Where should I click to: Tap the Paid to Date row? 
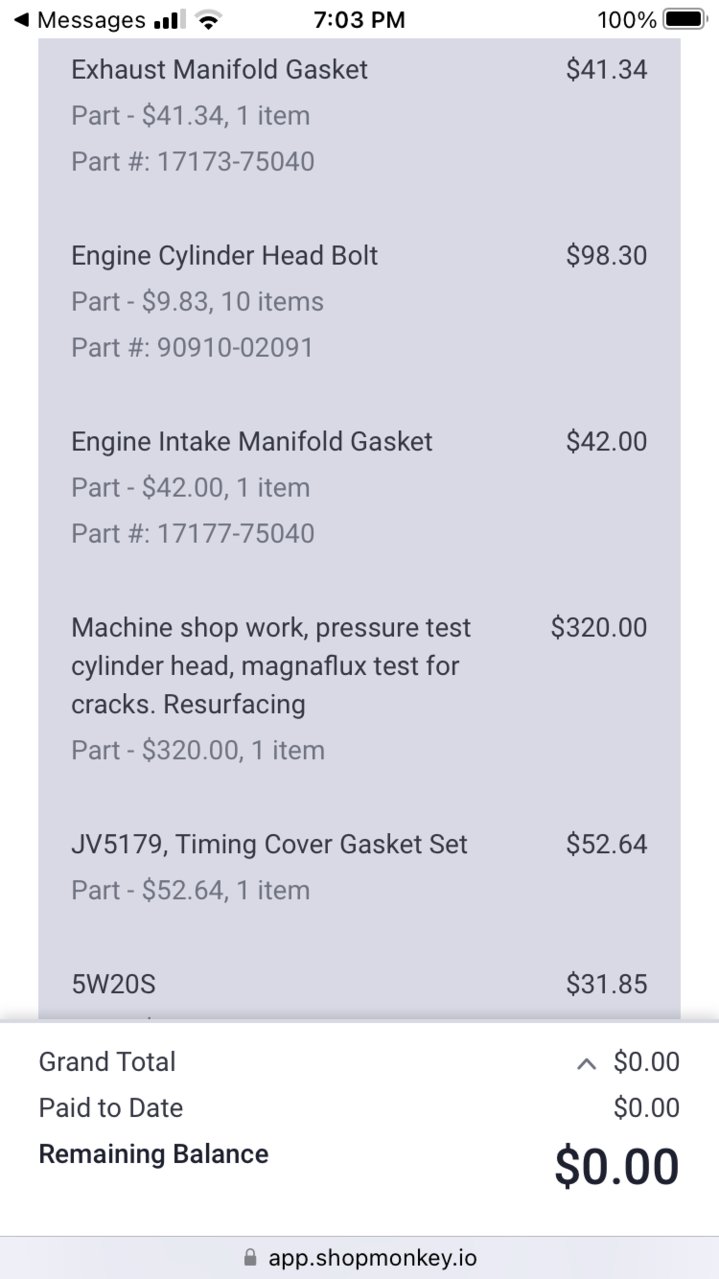coord(359,1108)
